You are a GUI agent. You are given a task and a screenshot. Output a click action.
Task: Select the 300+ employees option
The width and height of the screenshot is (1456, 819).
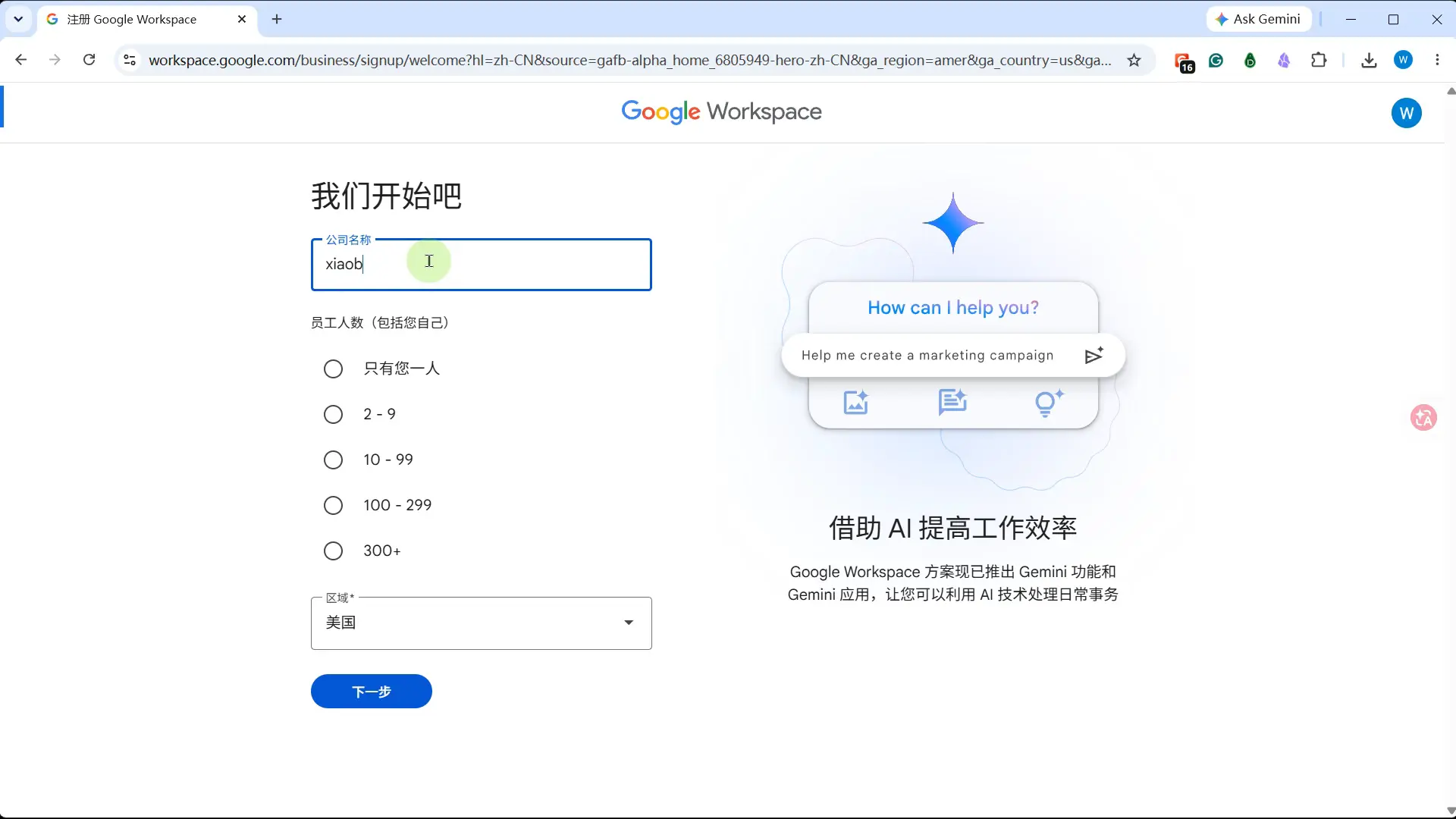(x=333, y=551)
